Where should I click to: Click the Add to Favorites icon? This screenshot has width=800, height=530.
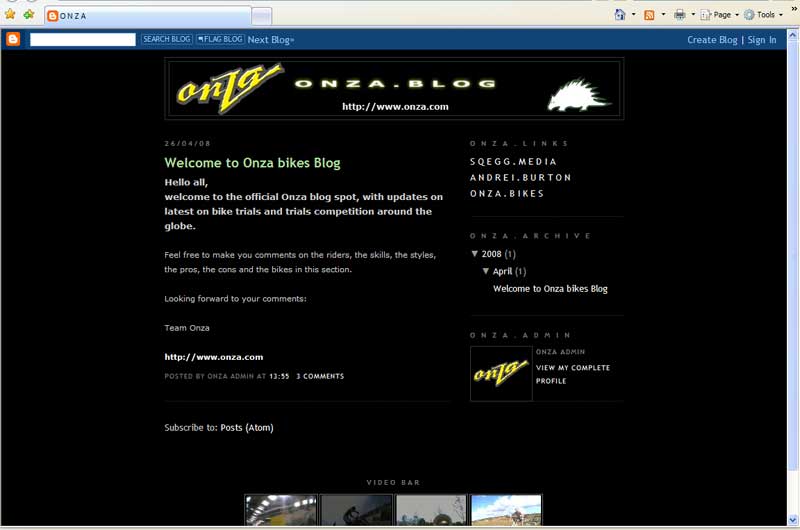click(x=29, y=15)
